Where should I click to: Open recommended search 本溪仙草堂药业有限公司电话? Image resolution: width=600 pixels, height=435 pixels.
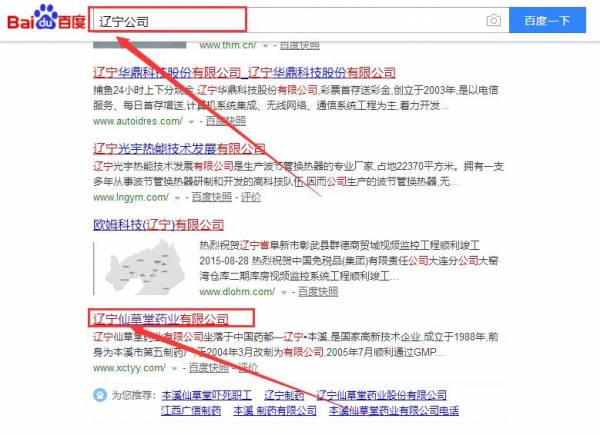point(394,411)
